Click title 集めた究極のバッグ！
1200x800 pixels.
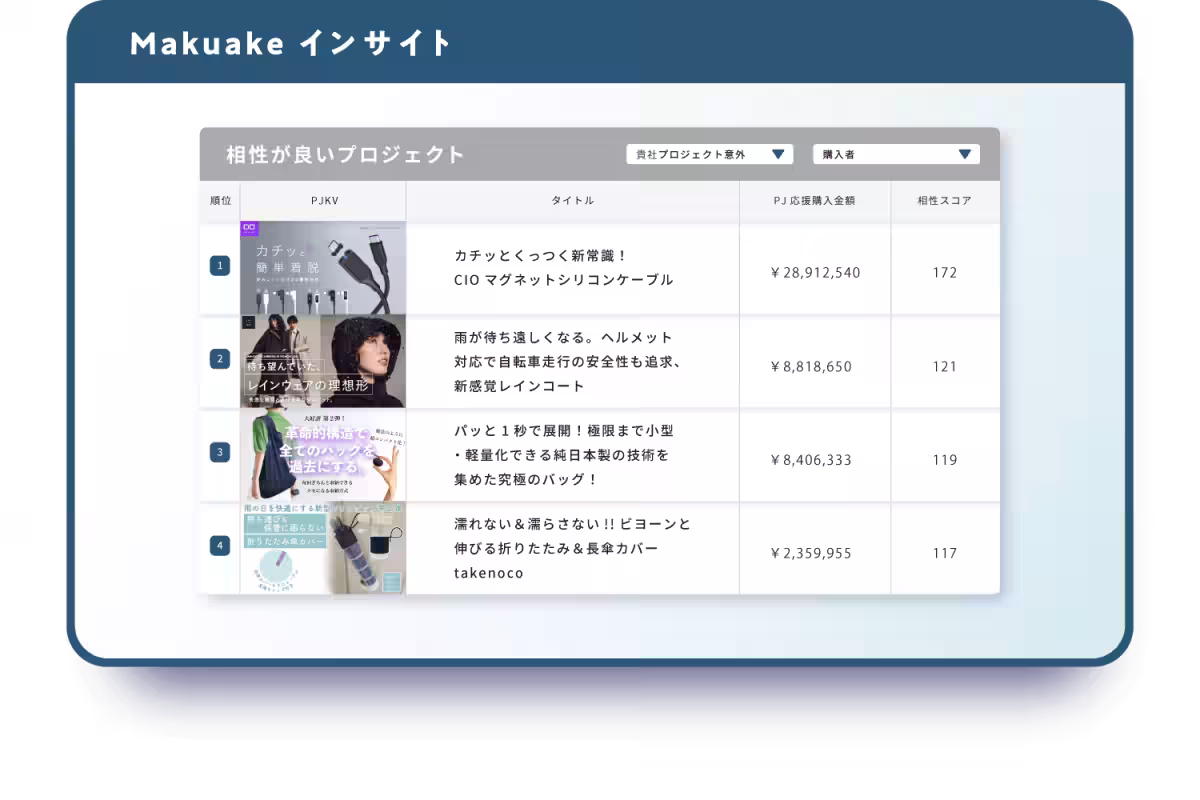pyautogui.click(x=526, y=479)
